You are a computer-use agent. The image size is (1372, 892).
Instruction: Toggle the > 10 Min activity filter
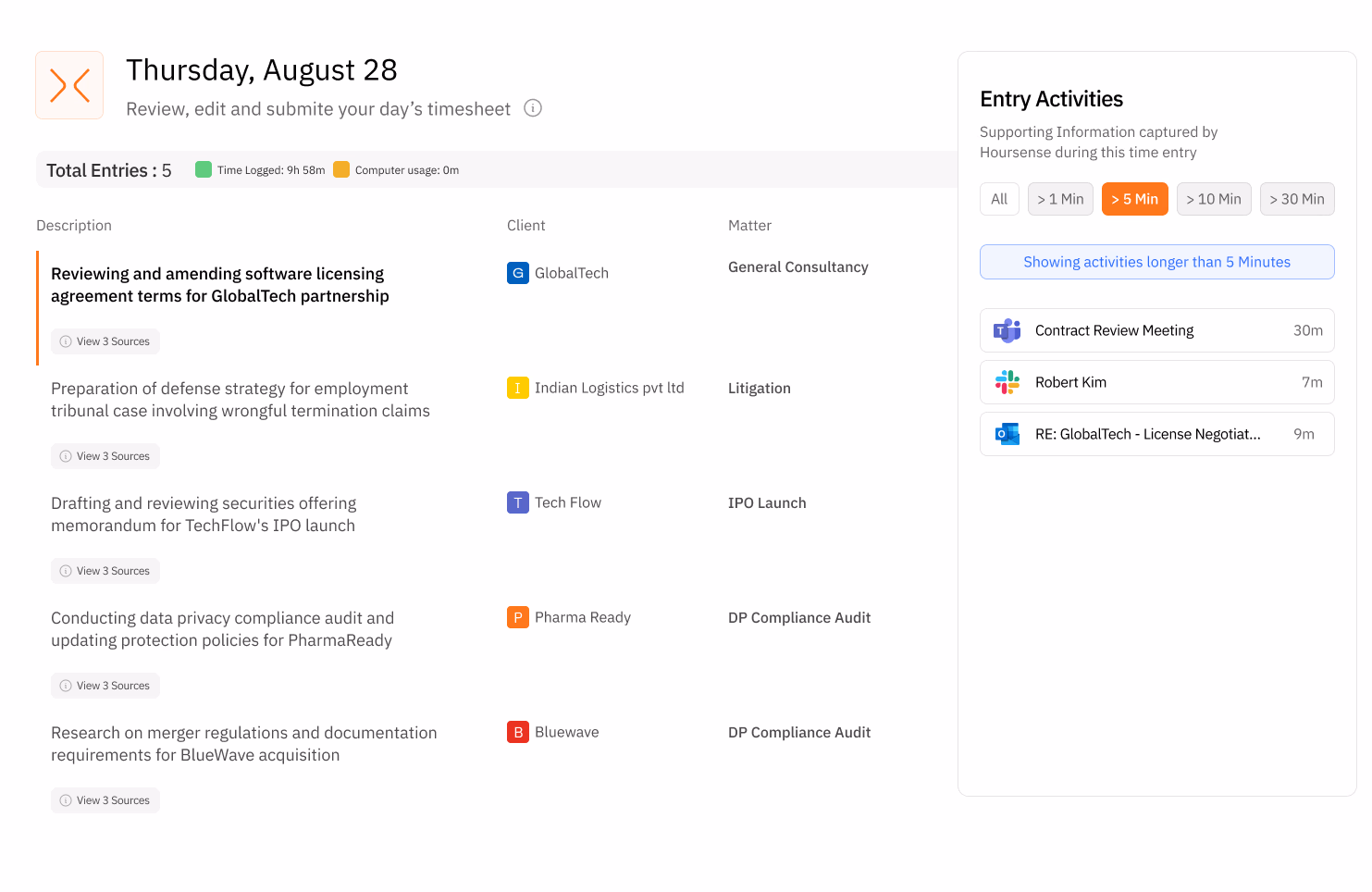click(x=1214, y=198)
